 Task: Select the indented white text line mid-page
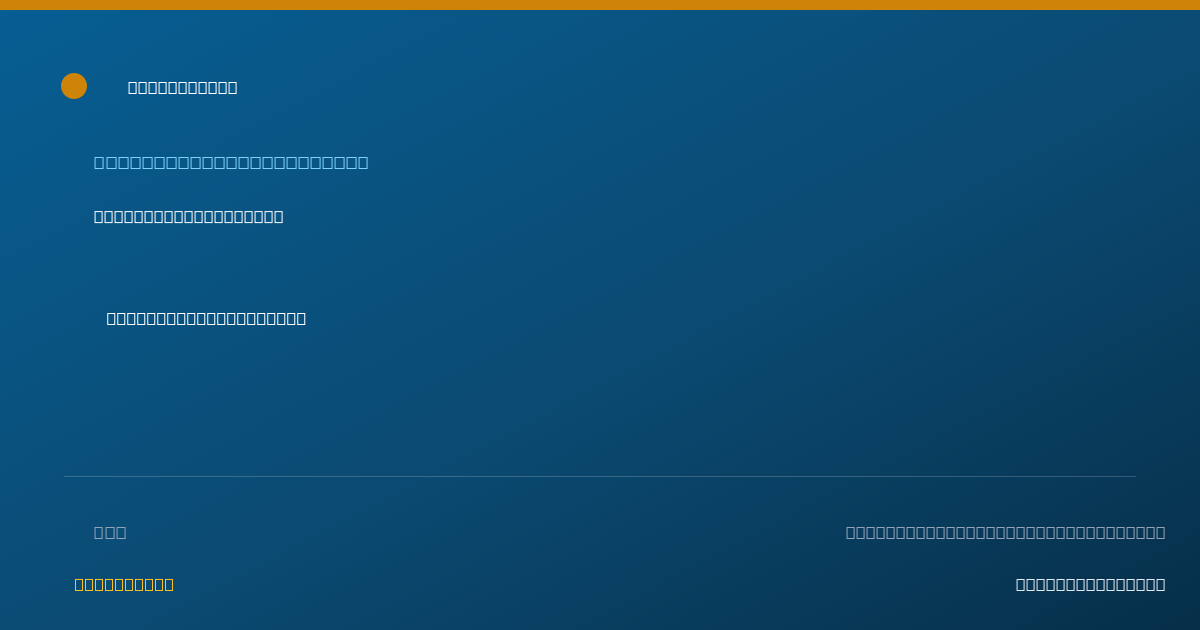pos(207,318)
